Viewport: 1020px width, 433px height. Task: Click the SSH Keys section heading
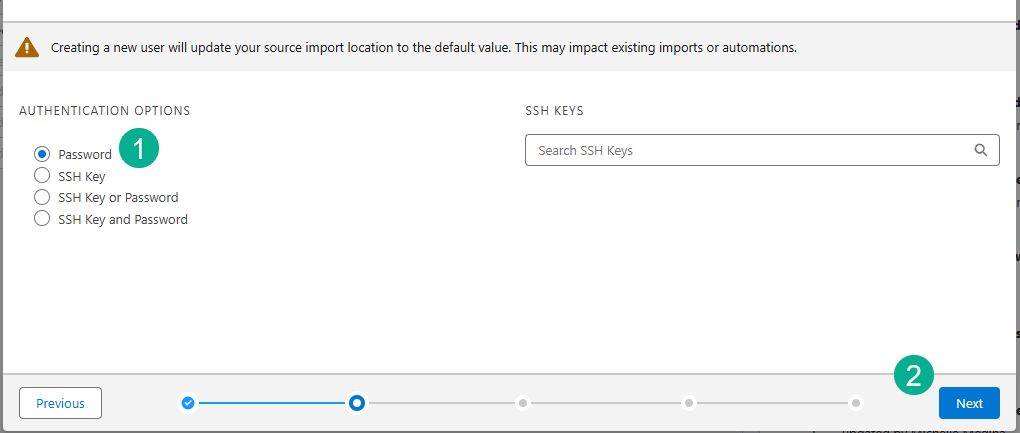pos(554,111)
